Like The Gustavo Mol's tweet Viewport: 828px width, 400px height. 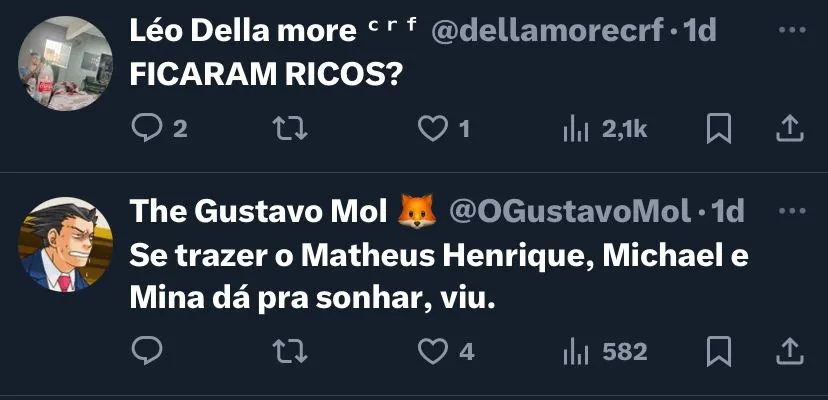point(431,351)
